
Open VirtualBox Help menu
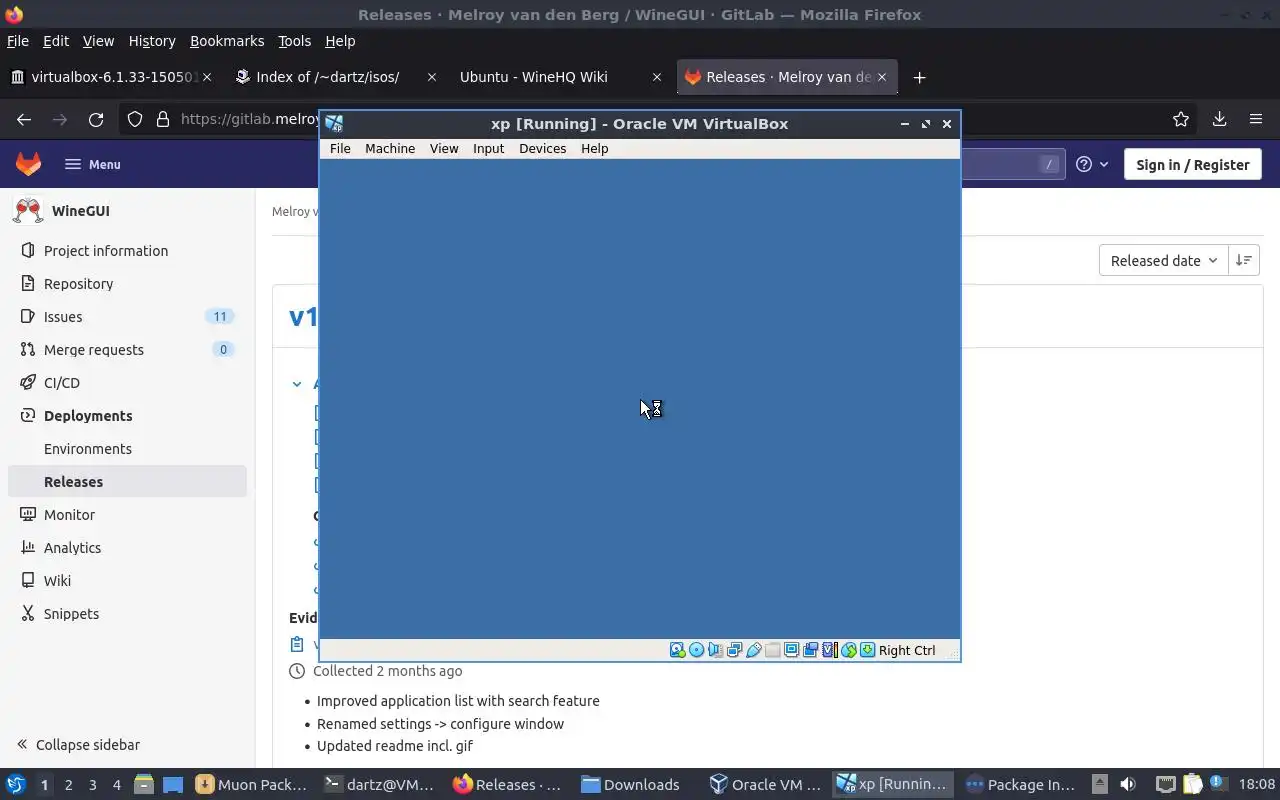594,148
